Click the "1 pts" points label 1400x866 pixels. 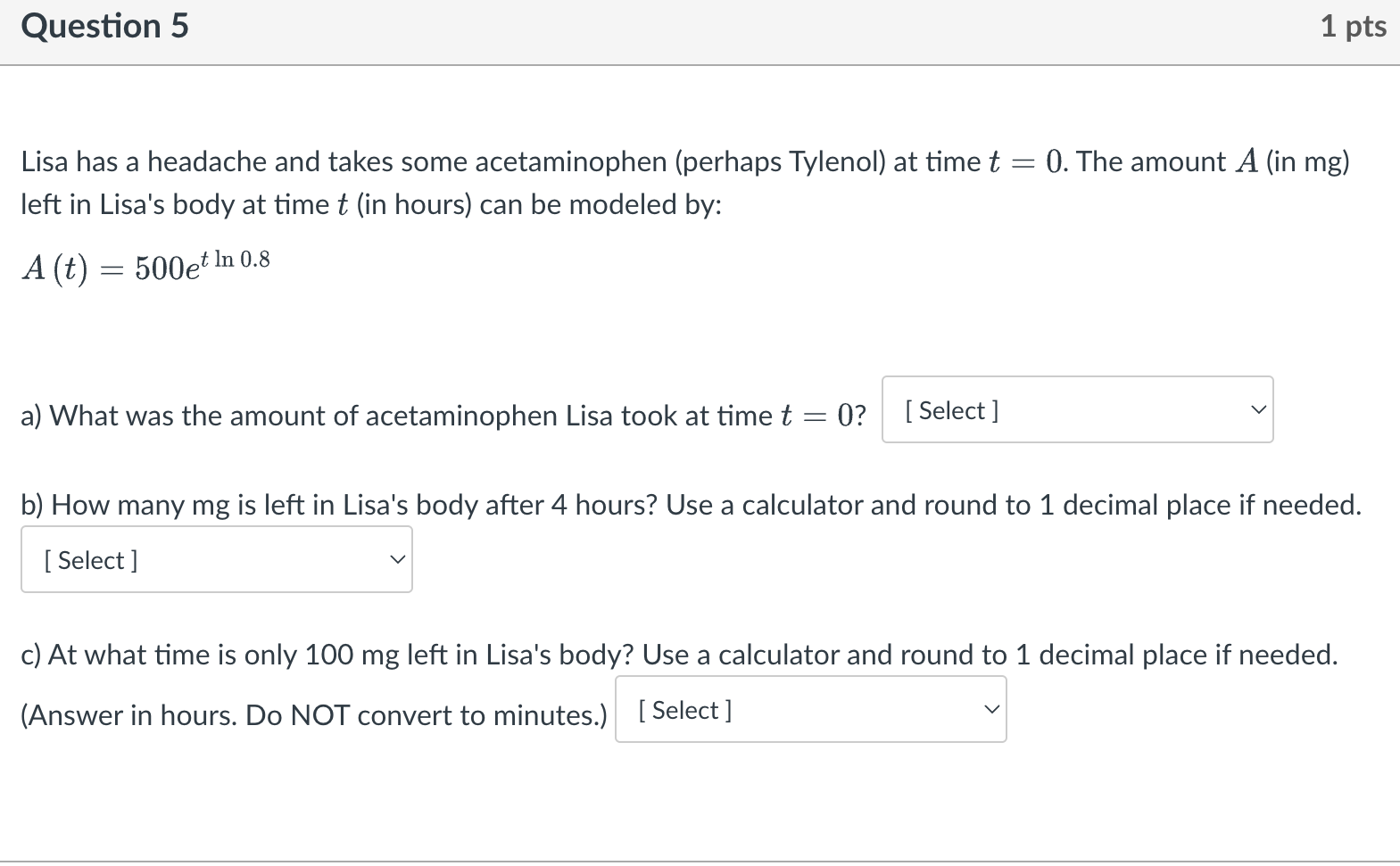coord(1353,27)
